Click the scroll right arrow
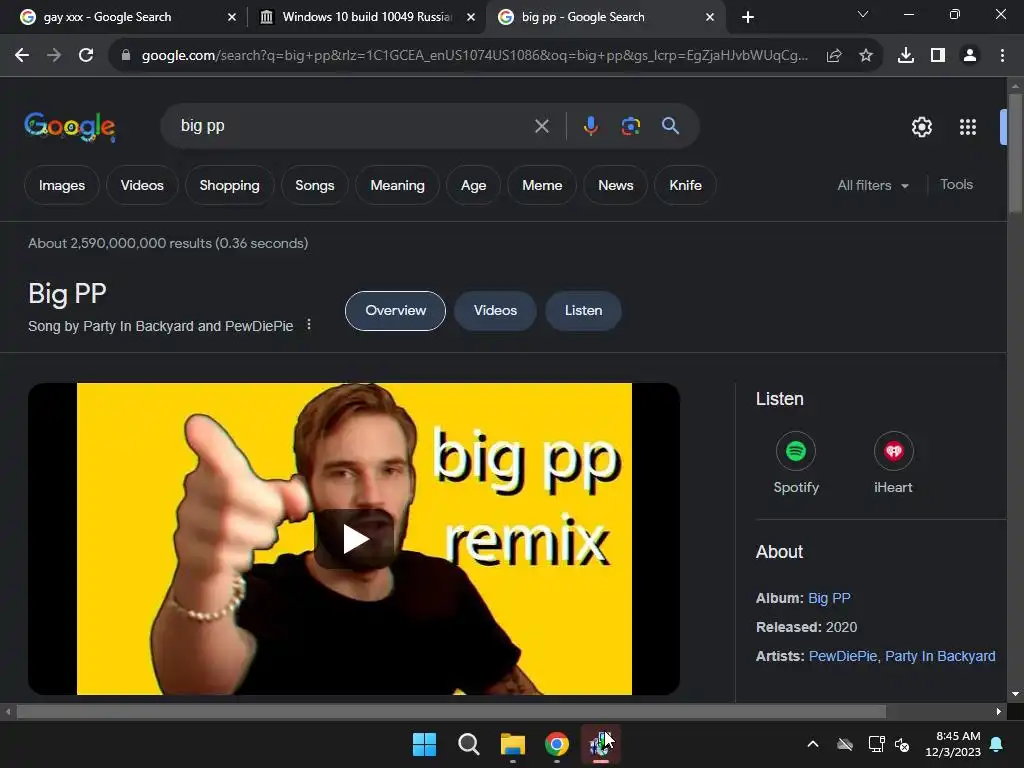This screenshot has height=768, width=1024. coord(999,712)
